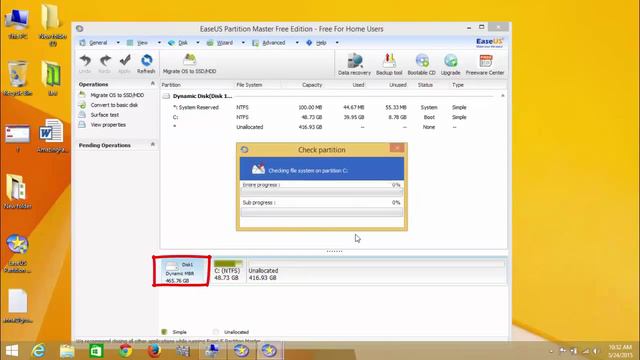This screenshot has width=640, height=360.
Task: Click the Apply checkmark icon
Action: coord(124,64)
